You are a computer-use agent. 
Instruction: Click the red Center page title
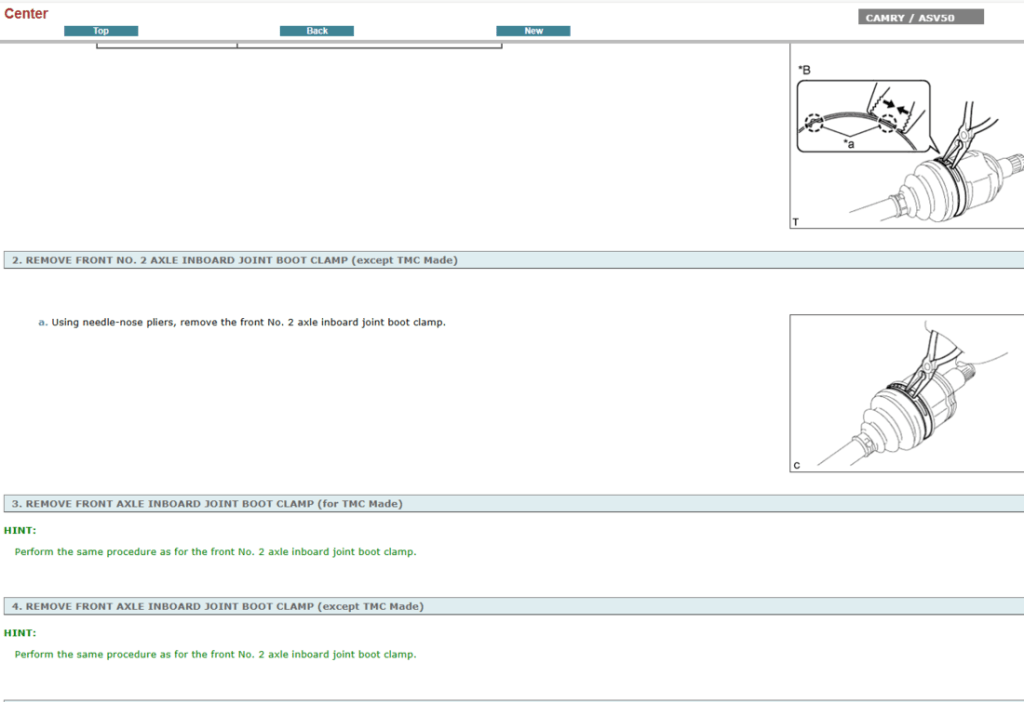(x=26, y=14)
